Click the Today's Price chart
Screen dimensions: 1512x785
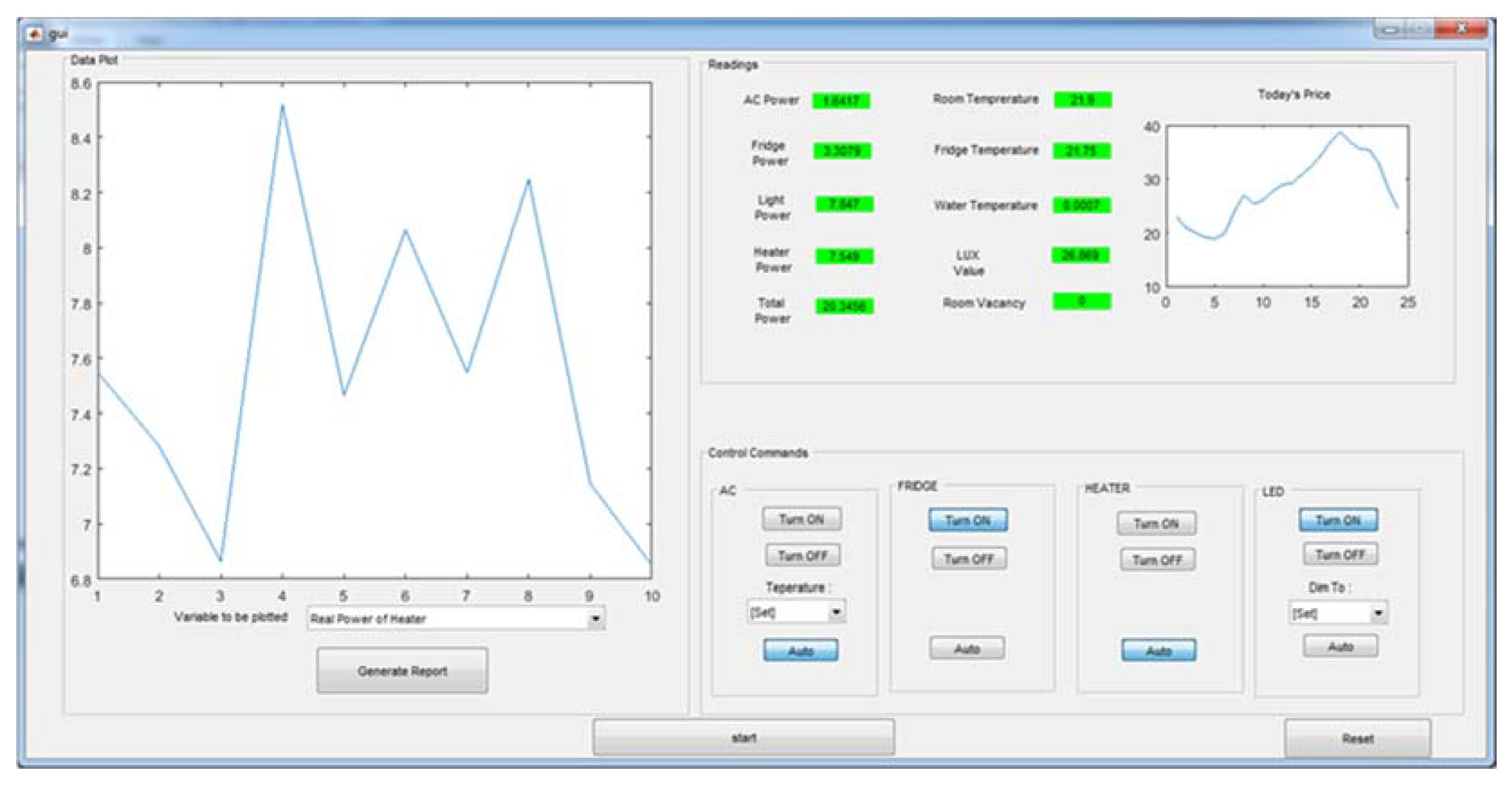(x=1287, y=206)
